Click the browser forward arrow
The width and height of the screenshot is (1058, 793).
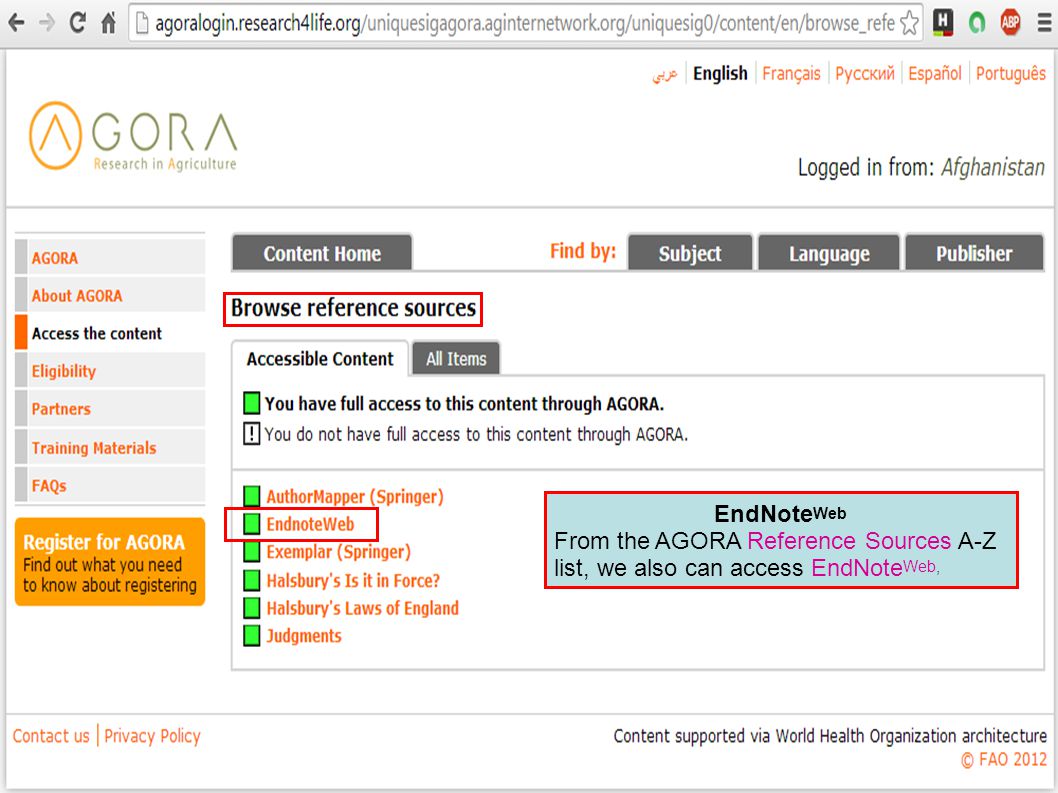coord(47,24)
